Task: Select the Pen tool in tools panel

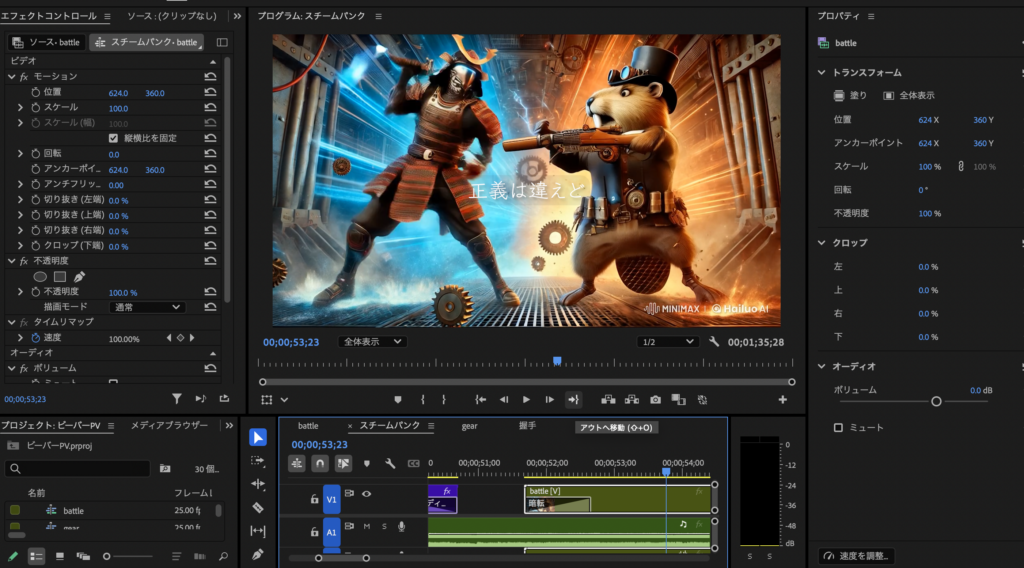Action: (258, 553)
